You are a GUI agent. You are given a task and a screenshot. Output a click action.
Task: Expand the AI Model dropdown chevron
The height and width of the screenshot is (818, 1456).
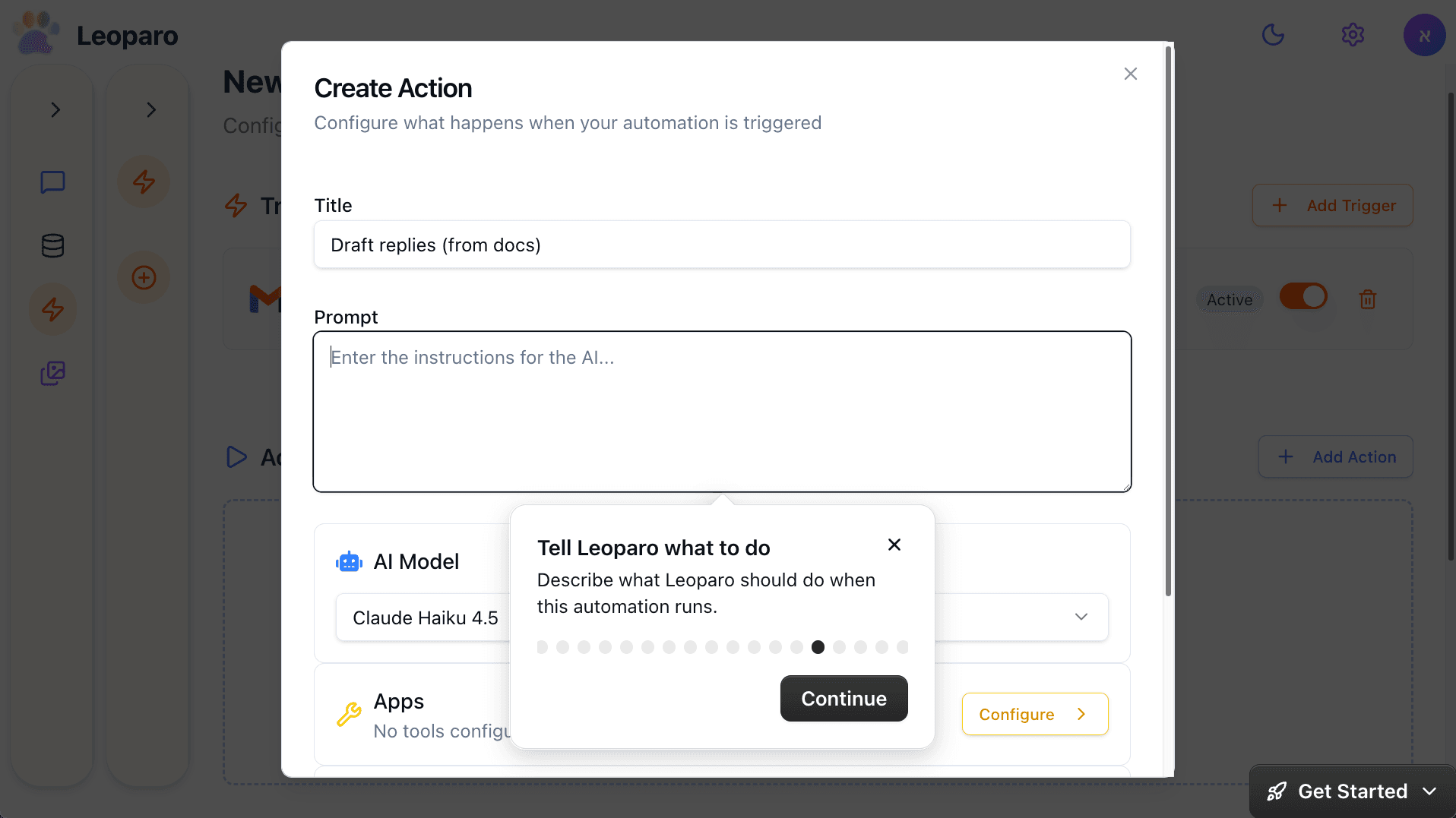tap(1081, 617)
